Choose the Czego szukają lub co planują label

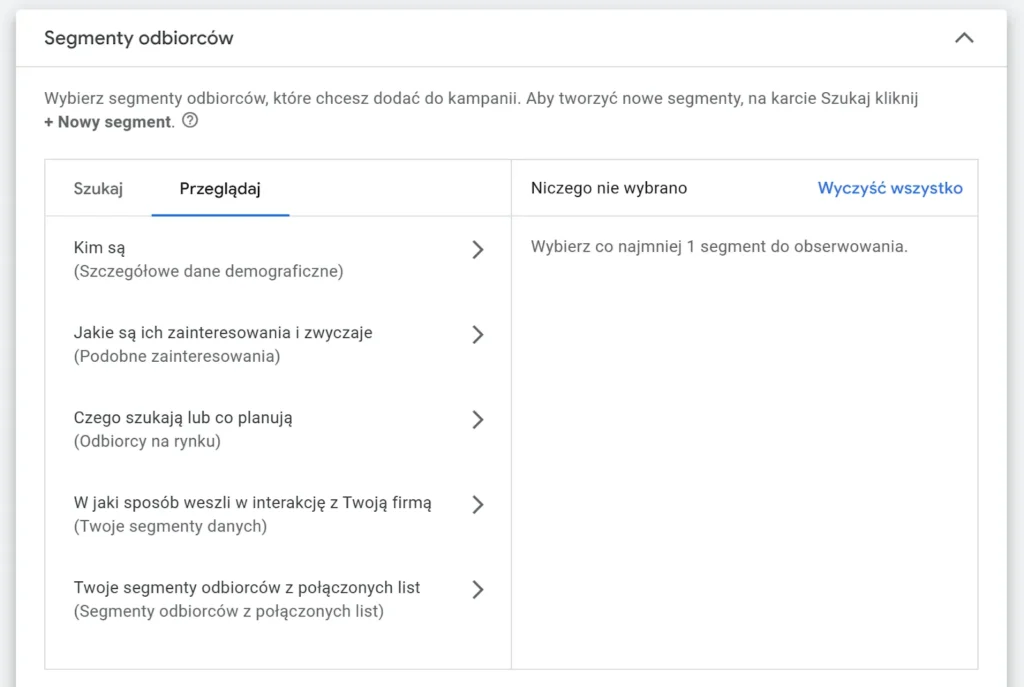pos(183,417)
